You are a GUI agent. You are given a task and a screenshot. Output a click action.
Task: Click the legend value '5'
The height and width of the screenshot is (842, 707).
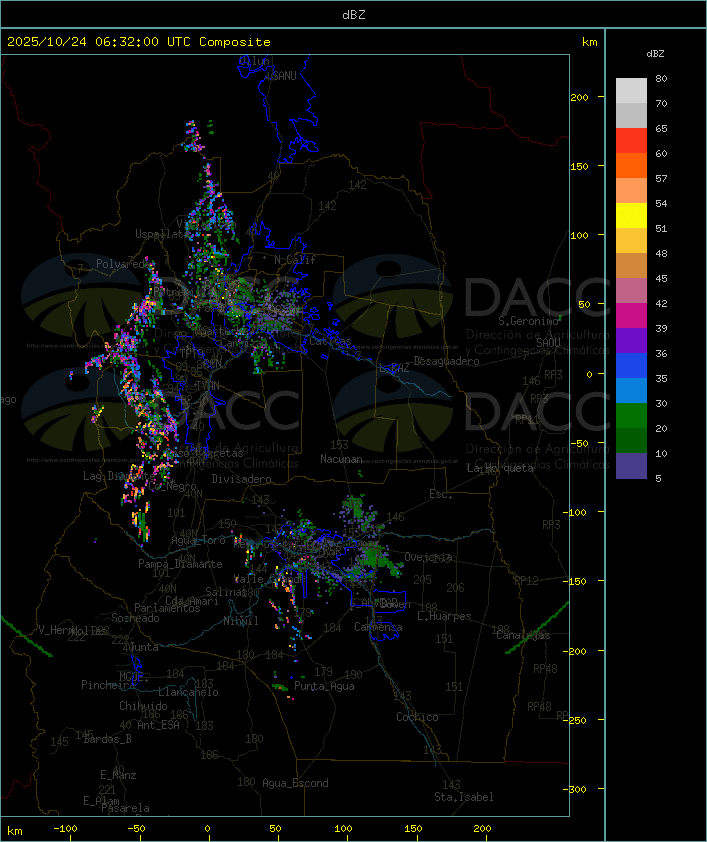tap(658, 478)
